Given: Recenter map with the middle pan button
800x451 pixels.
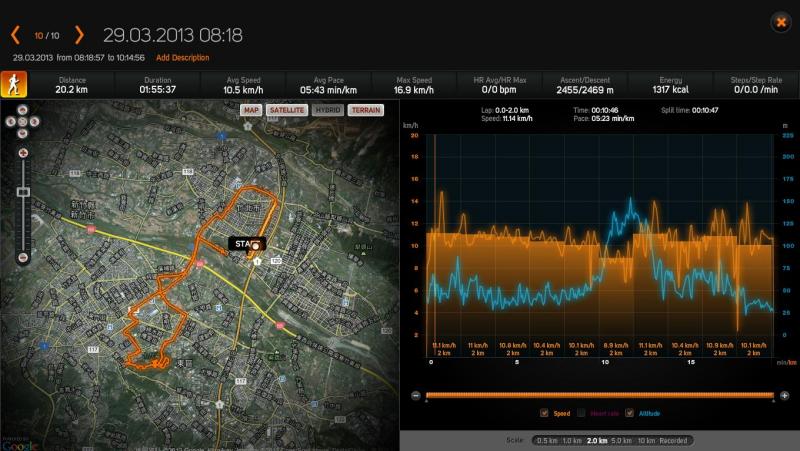Looking at the screenshot, I should (22, 121).
